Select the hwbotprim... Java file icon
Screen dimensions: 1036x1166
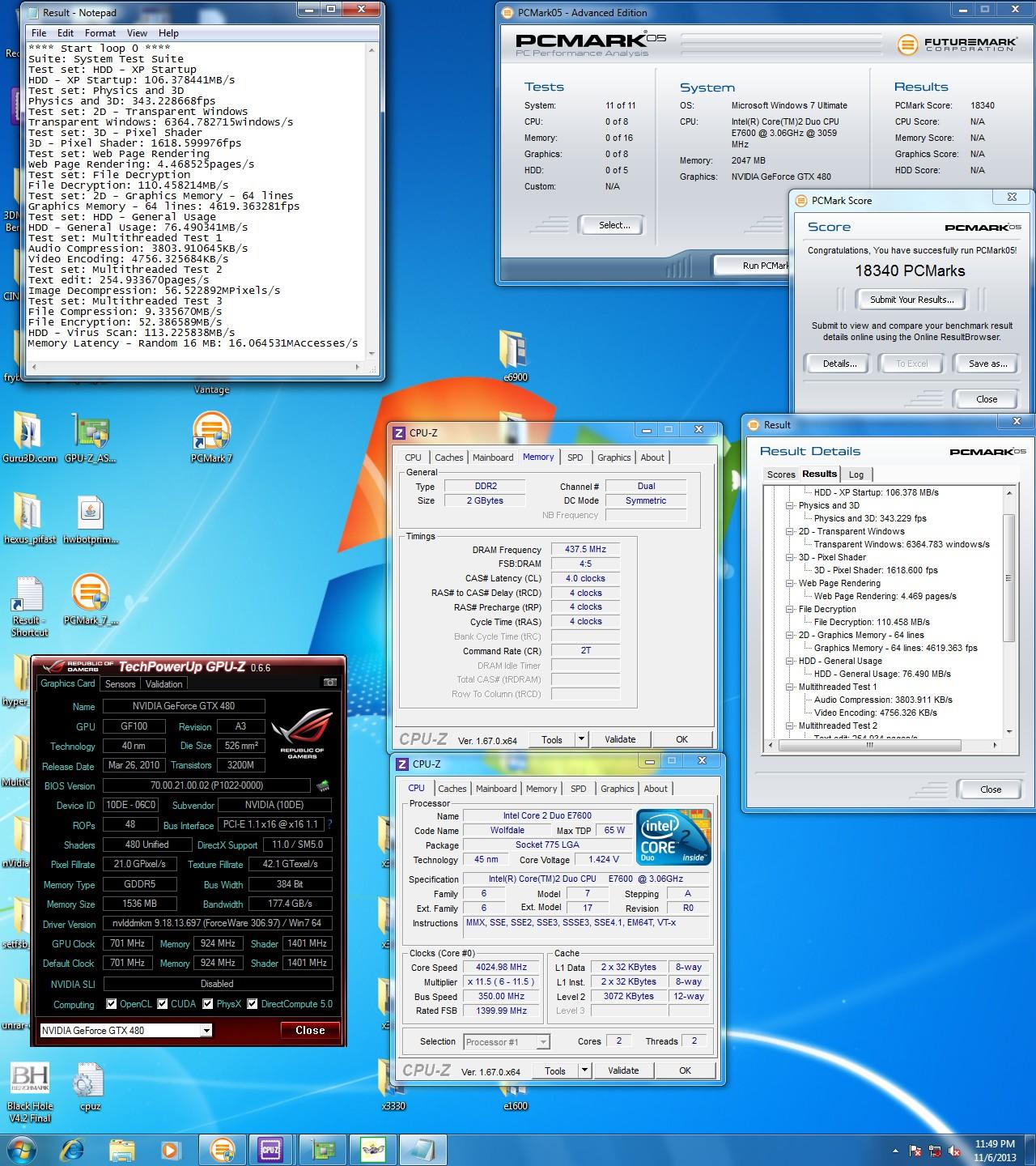(x=91, y=518)
